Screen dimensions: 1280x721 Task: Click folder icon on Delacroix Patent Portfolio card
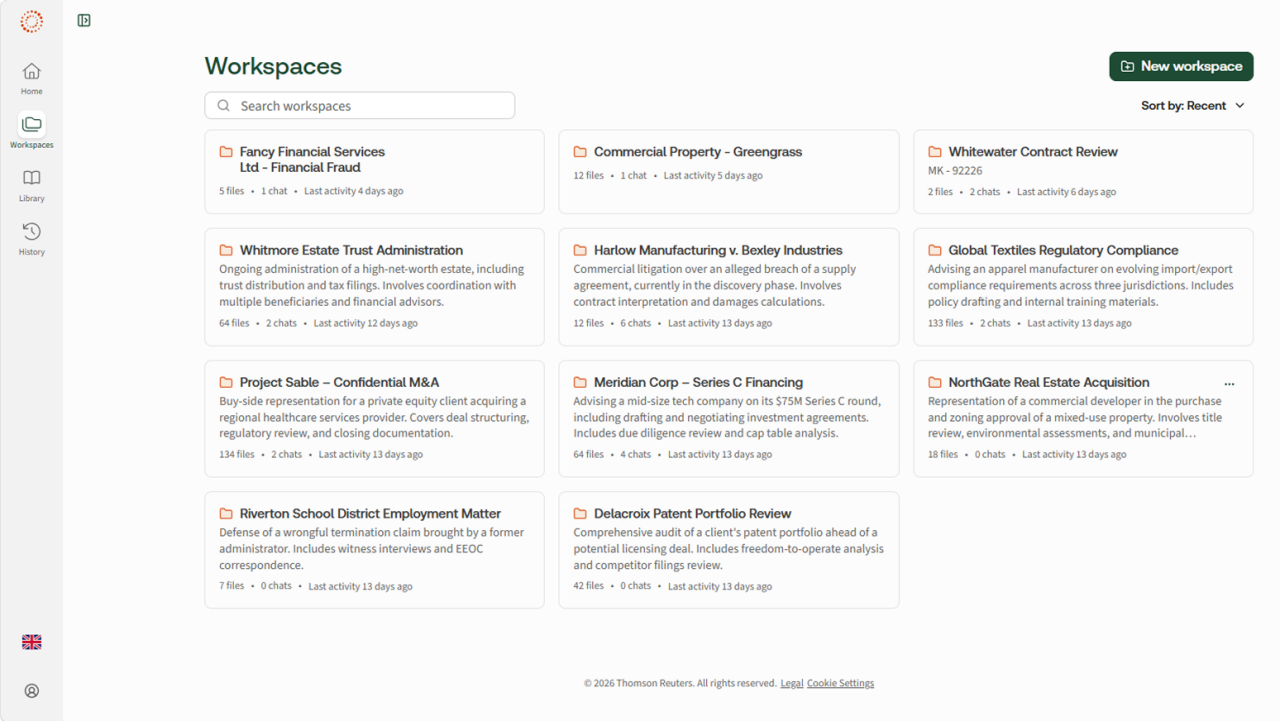(x=580, y=513)
